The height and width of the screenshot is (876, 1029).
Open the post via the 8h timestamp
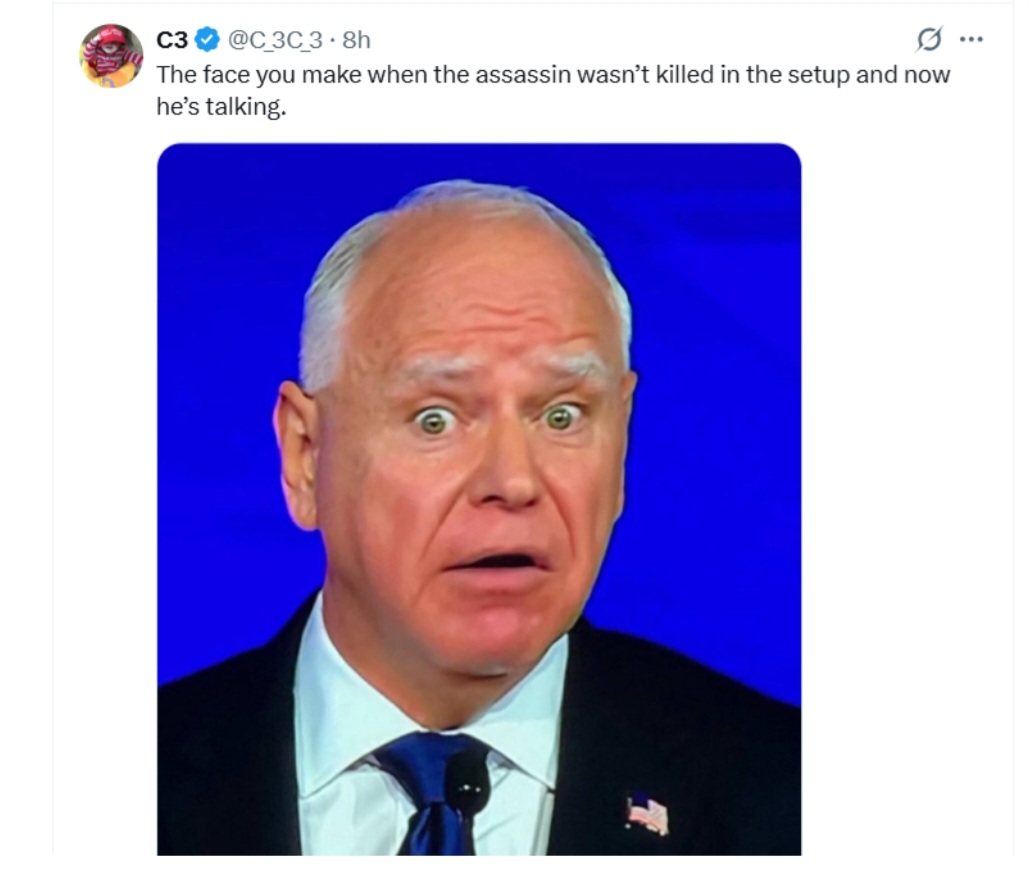[356, 40]
